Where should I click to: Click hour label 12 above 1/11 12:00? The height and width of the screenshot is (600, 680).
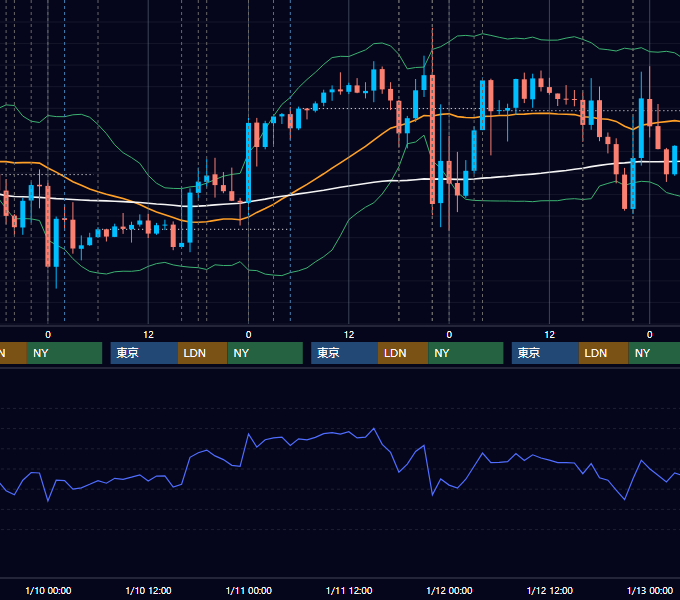click(349, 335)
